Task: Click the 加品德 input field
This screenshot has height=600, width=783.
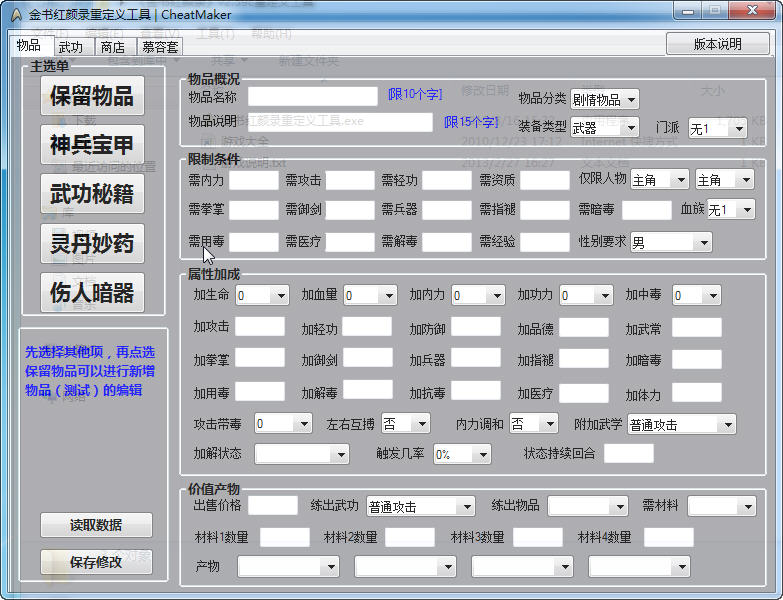Action: [584, 327]
